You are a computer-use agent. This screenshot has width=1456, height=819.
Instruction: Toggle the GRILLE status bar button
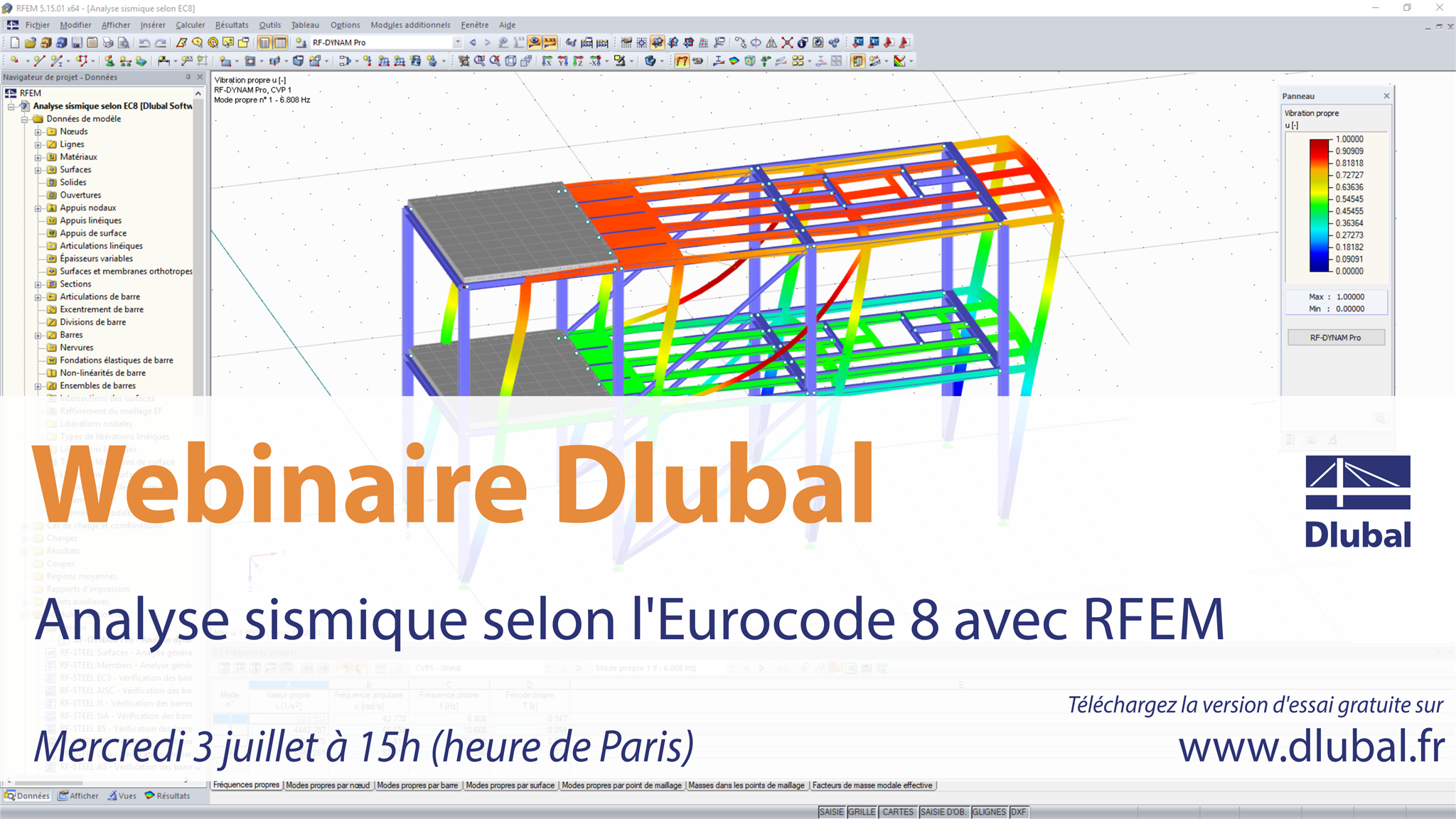(x=862, y=812)
